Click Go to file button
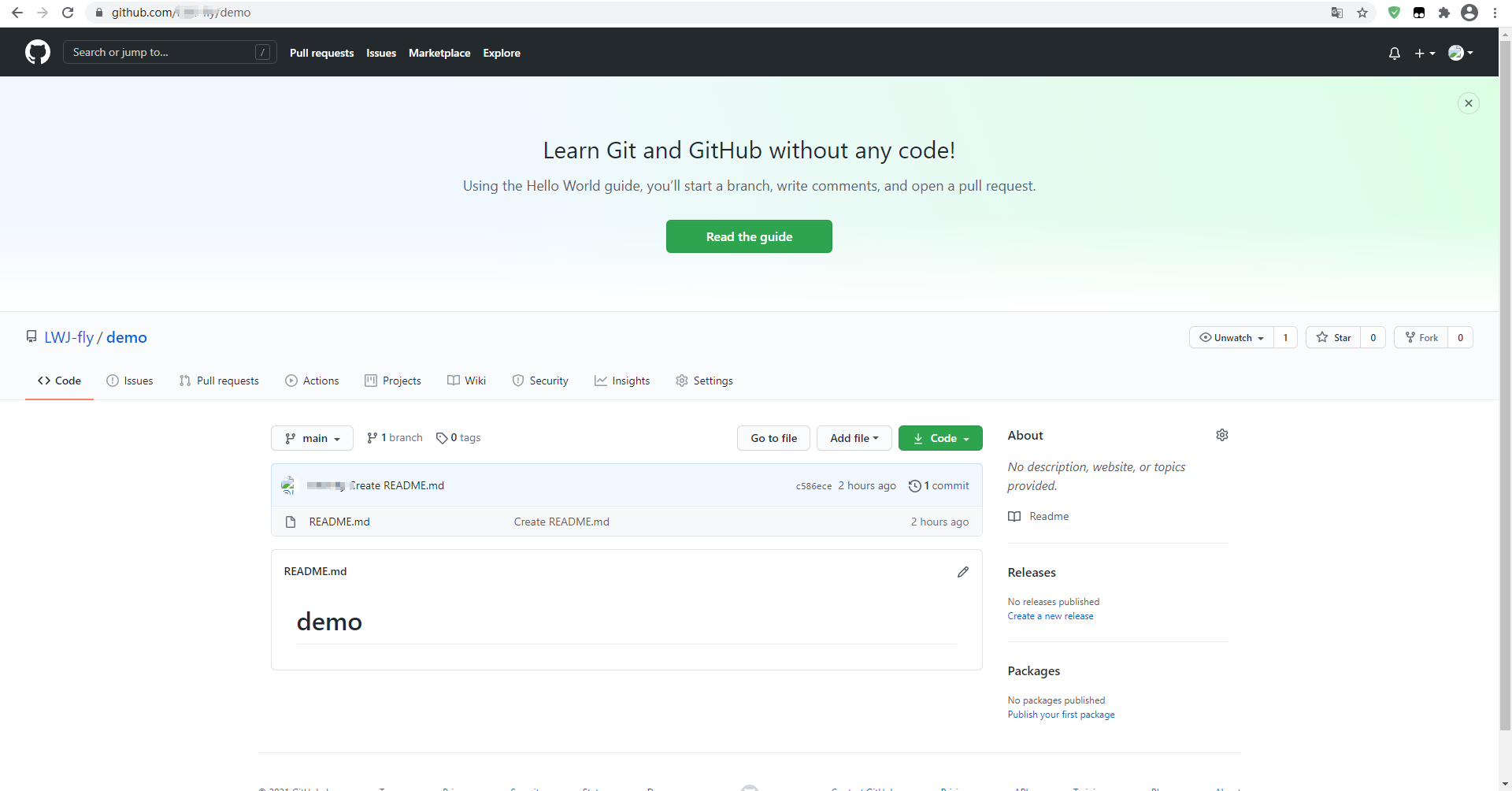The image size is (1512, 791). 773,438
